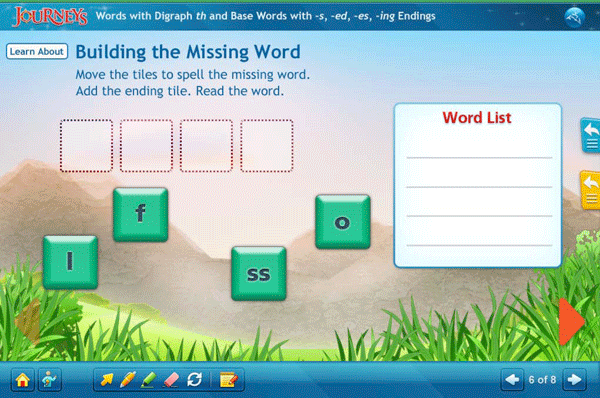Click the third empty dotted letter box
Image resolution: width=600 pixels, height=398 pixels.
[206, 145]
